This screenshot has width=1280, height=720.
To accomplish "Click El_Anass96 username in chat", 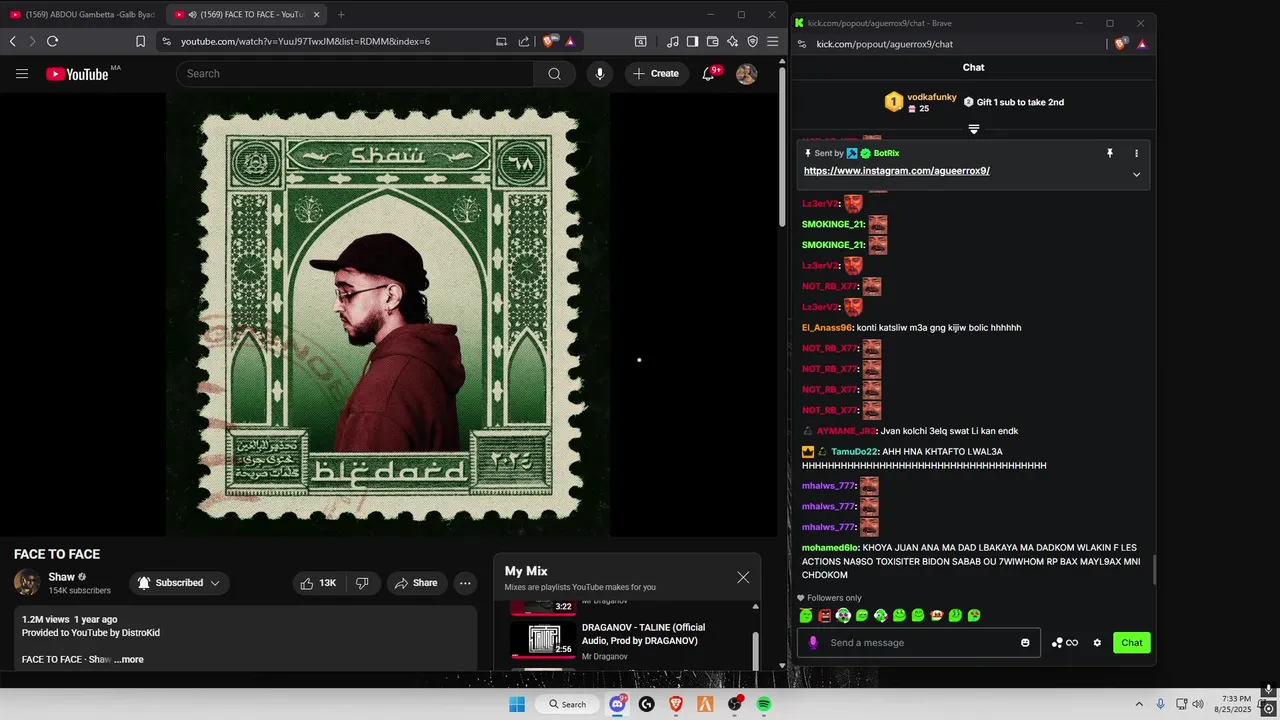I will 827,328.
